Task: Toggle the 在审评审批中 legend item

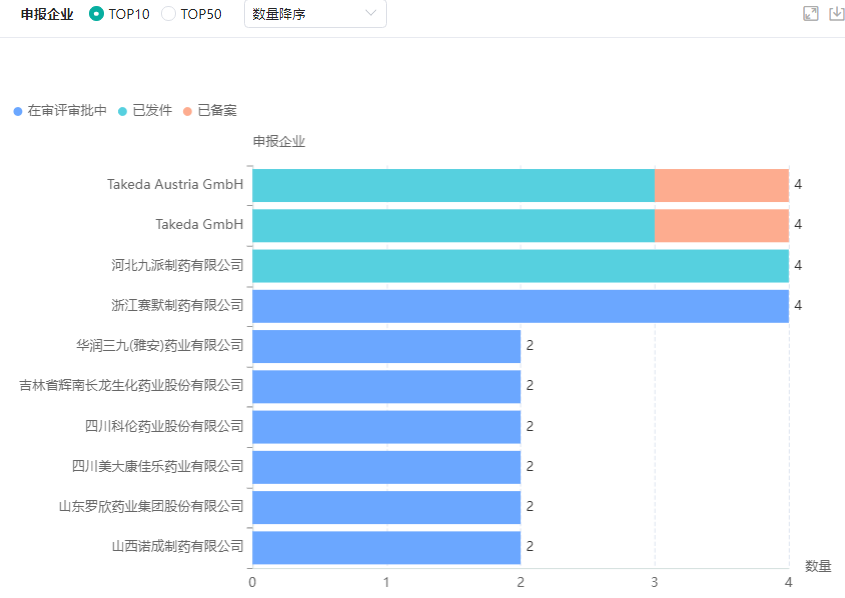Action: coord(66,111)
